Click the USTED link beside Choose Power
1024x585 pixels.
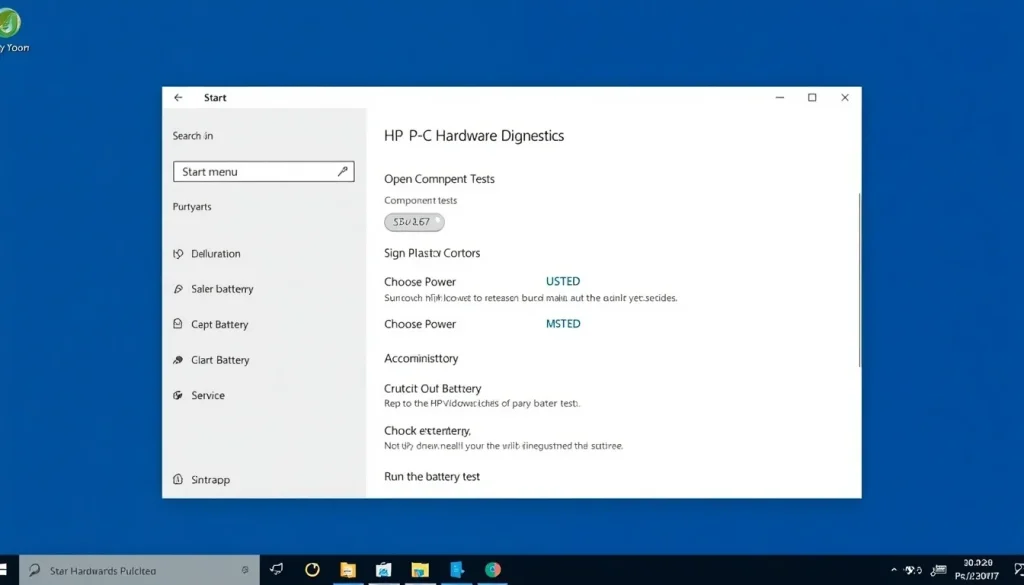tap(563, 281)
